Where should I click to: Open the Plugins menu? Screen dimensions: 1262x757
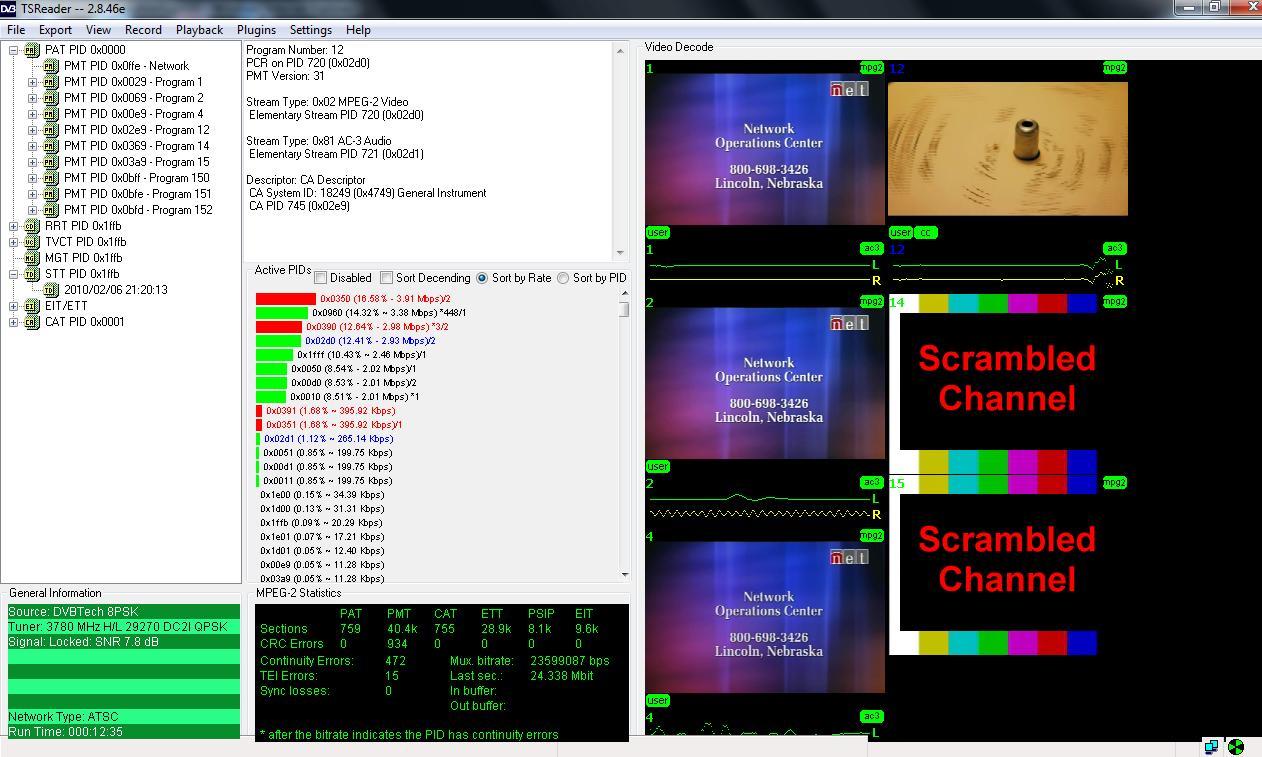coord(256,30)
